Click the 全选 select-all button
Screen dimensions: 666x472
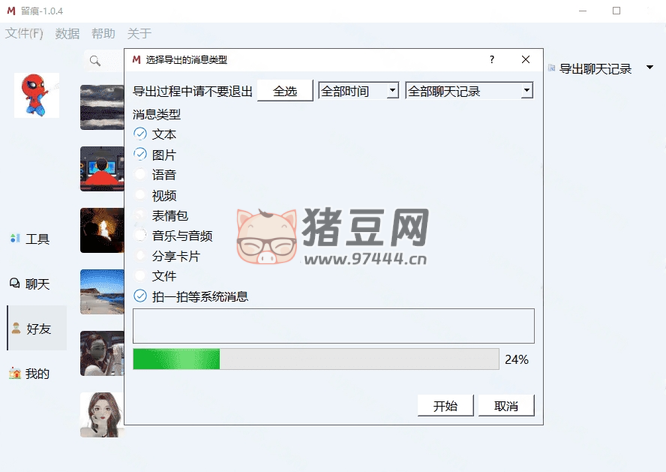285,90
